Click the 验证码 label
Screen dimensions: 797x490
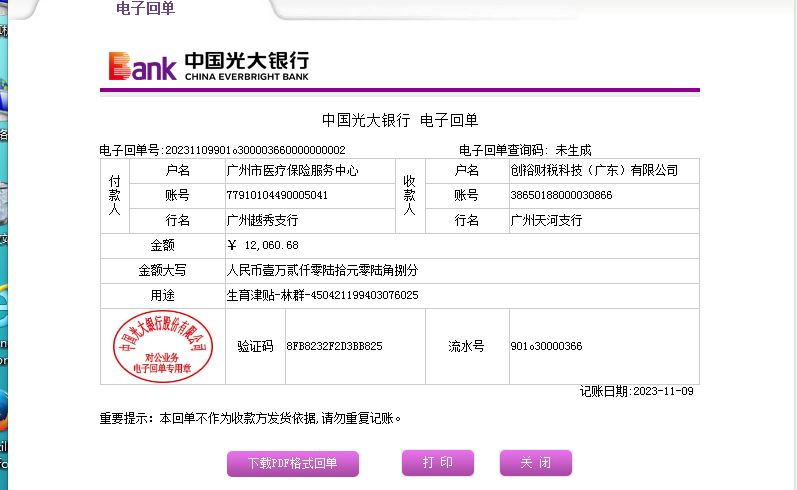(x=255, y=346)
